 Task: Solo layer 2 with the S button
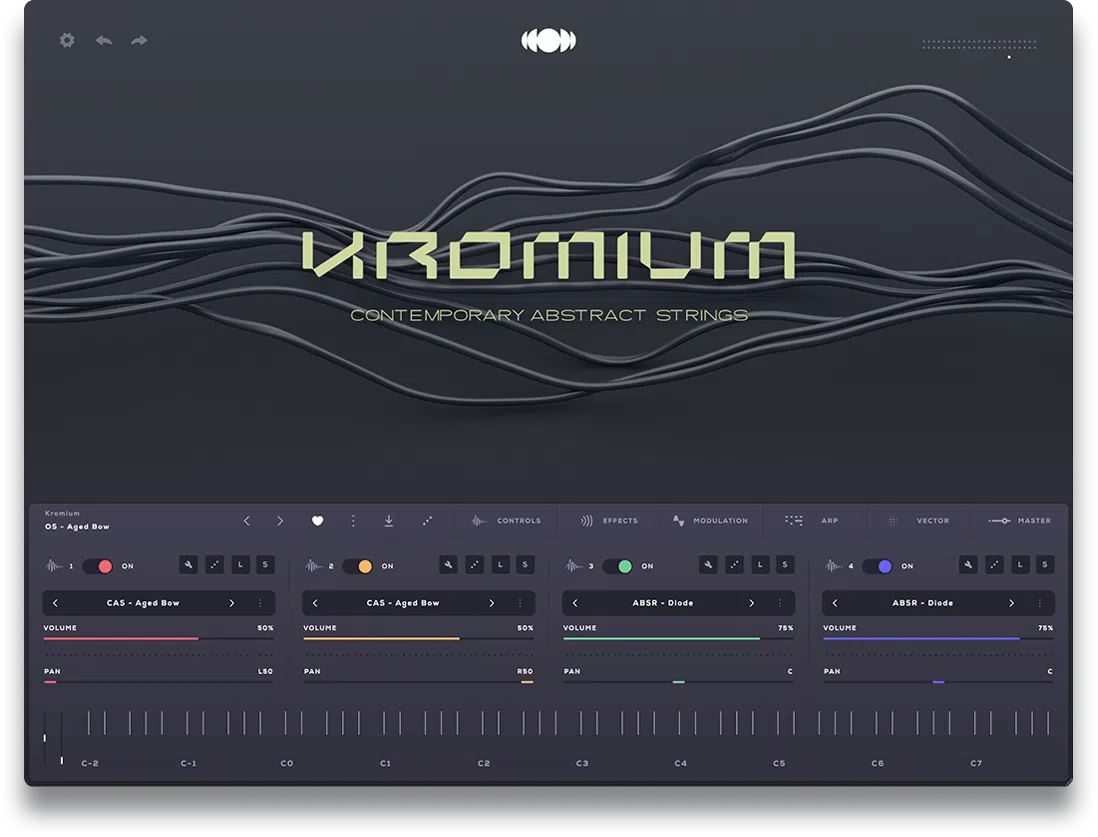(x=525, y=564)
